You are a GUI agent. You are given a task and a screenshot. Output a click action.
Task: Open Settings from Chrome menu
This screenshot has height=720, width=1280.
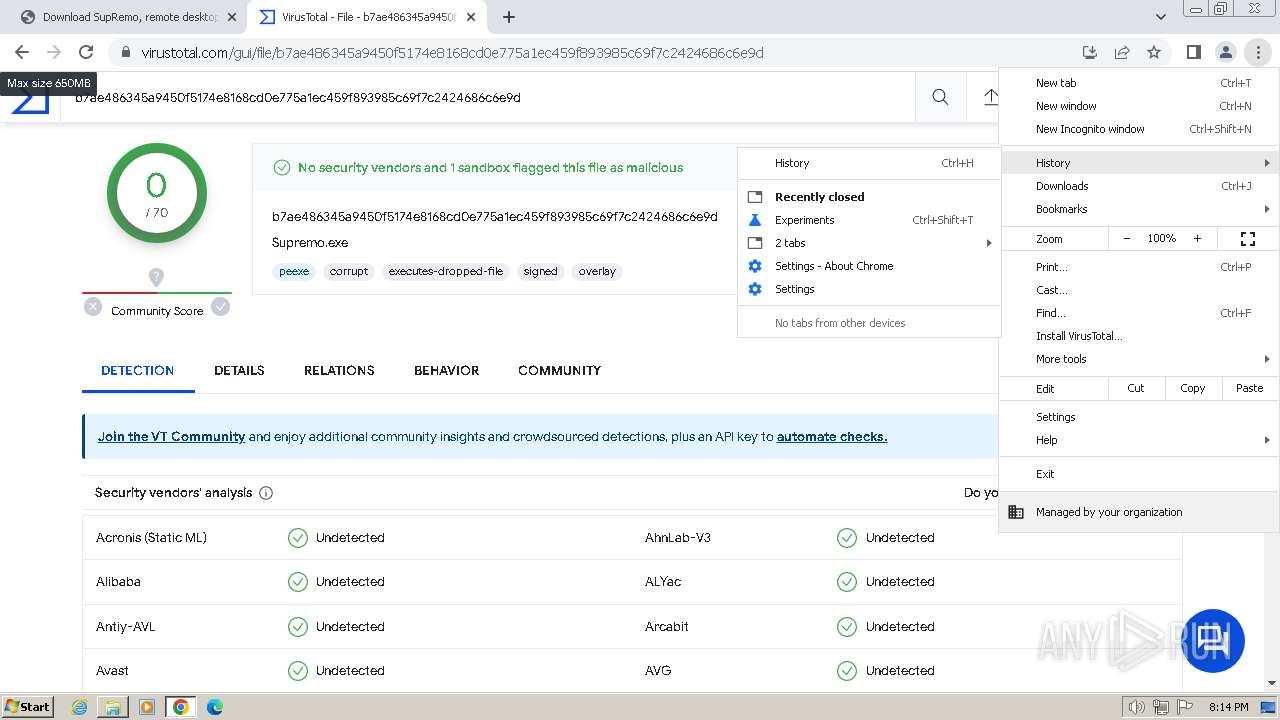1139,417
